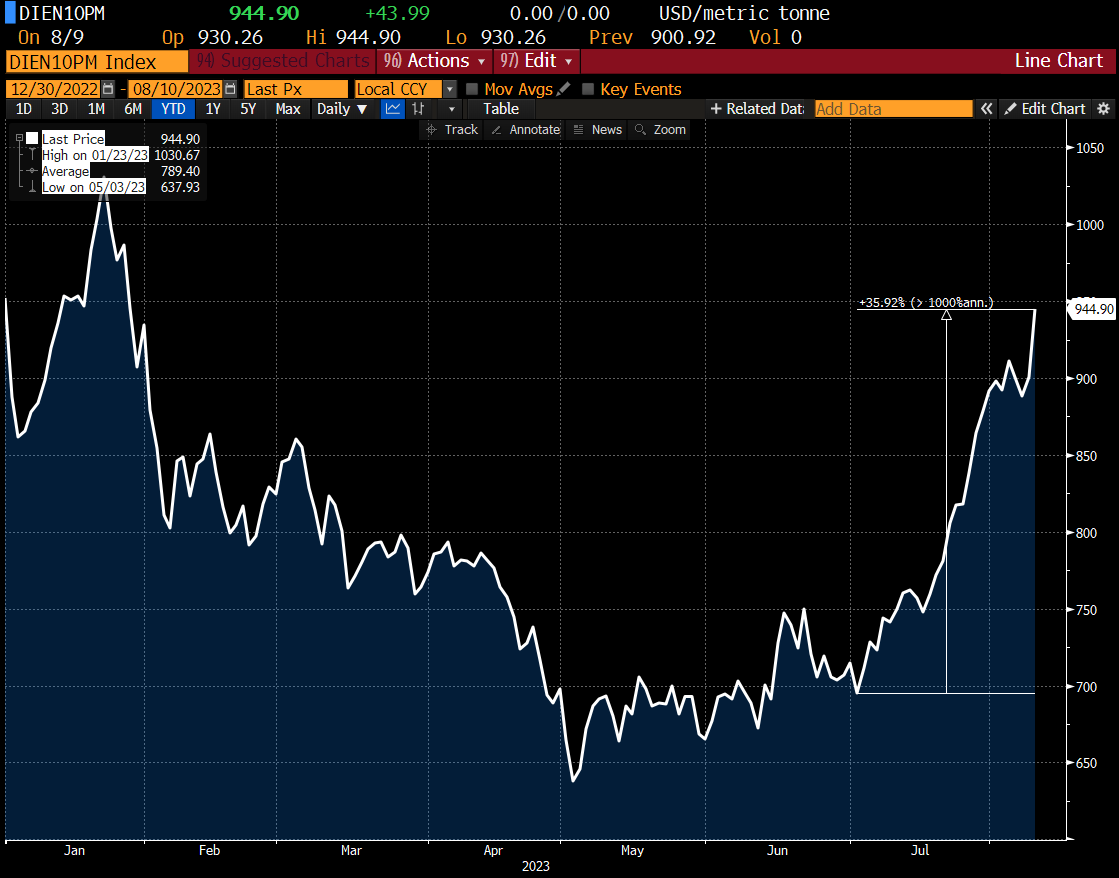The width and height of the screenshot is (1119, 878).
Task: Edit moving averages with pencil icon
Action: click(x=564, y=89)
